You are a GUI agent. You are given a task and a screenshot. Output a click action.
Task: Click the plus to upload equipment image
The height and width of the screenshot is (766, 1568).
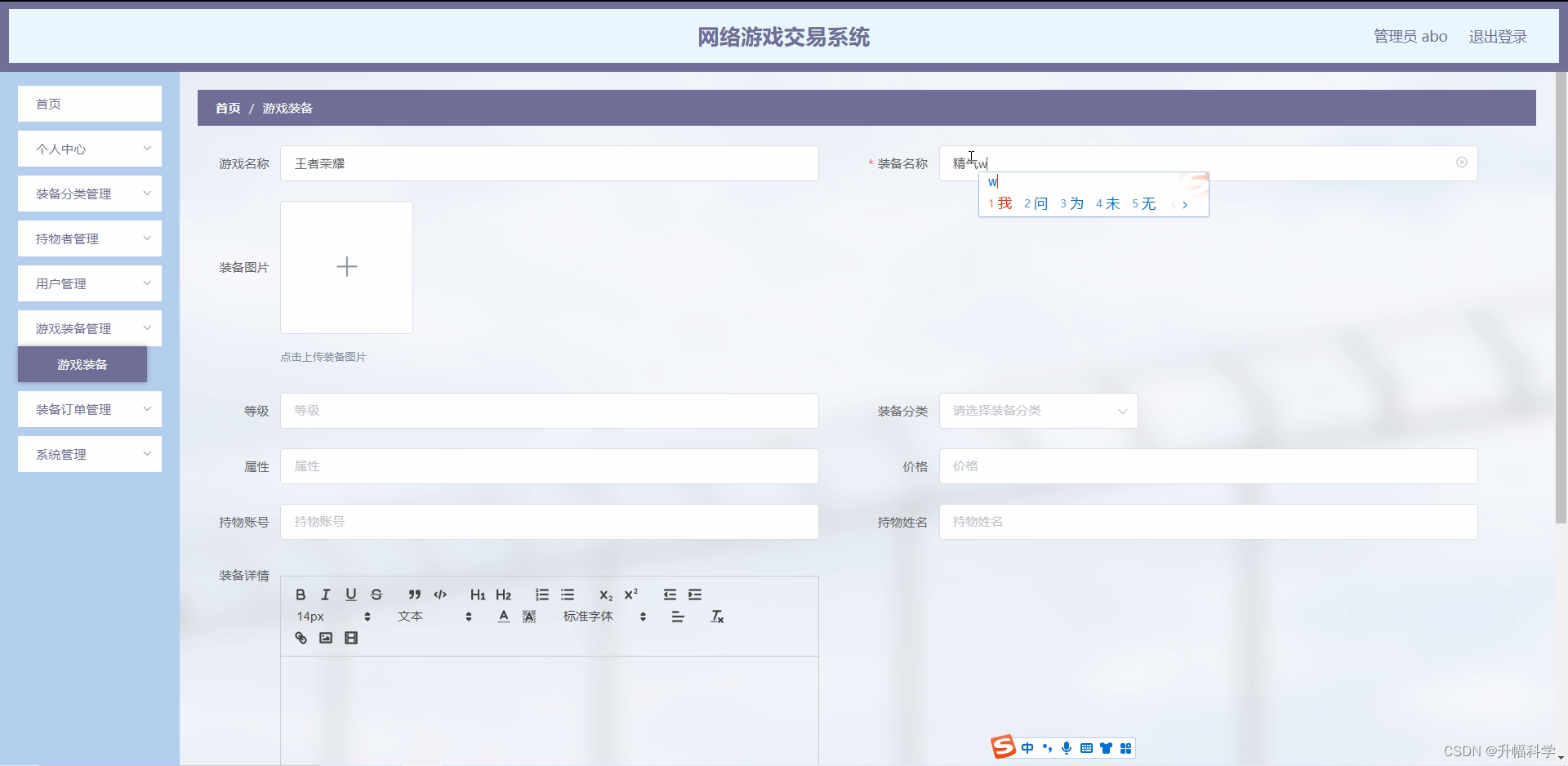click(x=346, y=267)
